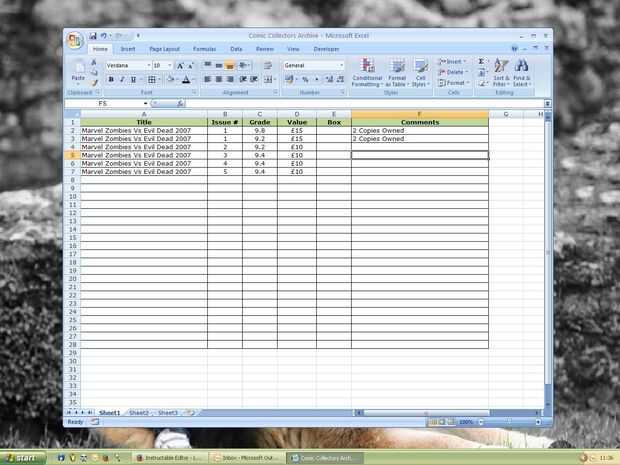The height and width of the screenshot is (465, 620).
Task: Open the font size dropdown showing 10
Action: (x=170, y=65)
